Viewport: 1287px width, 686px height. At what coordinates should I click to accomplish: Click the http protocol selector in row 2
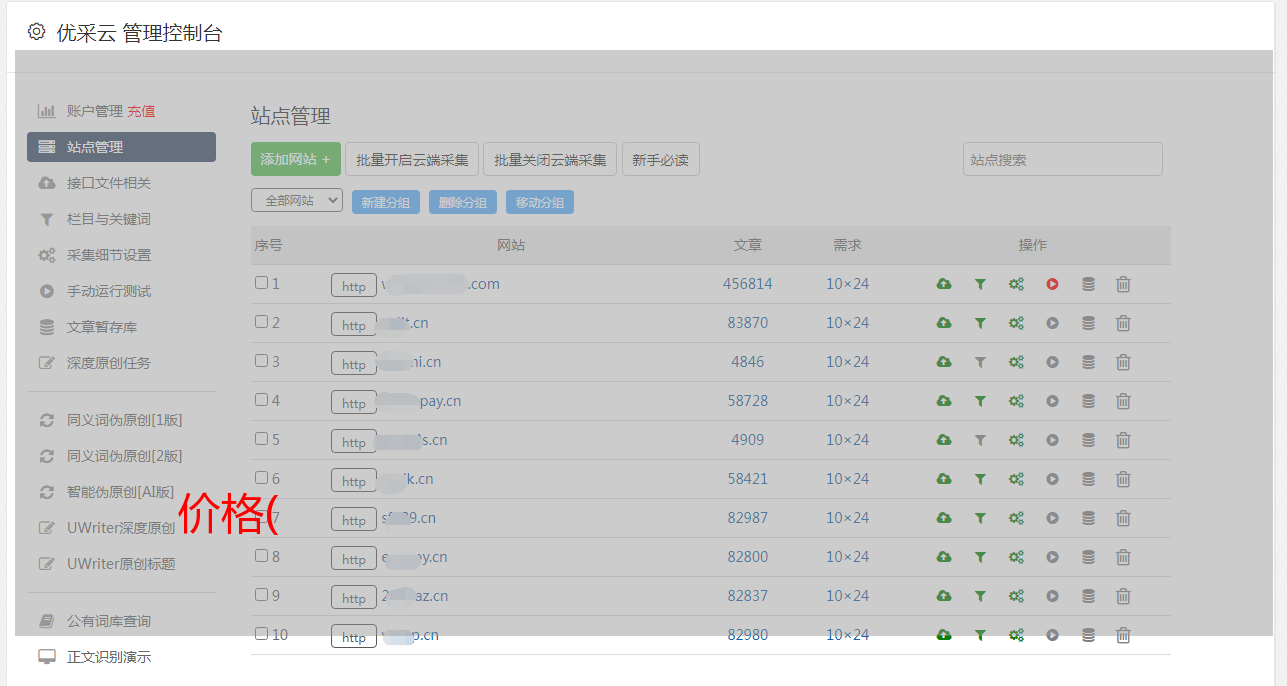(354, 325)
